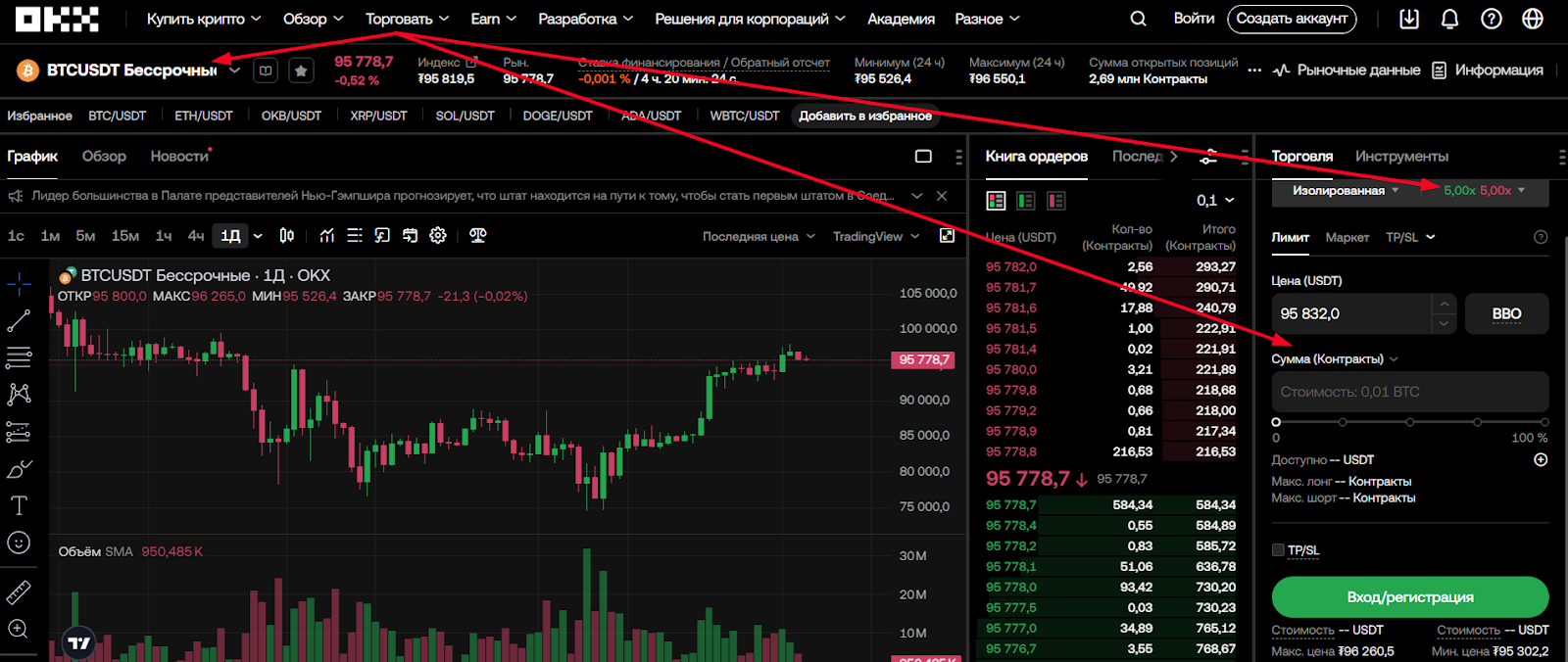Image resolution: width=1568 pixels, height=662 pixels.
Task: Open the emoji sticker tool
Action: [x=19, y=543]
